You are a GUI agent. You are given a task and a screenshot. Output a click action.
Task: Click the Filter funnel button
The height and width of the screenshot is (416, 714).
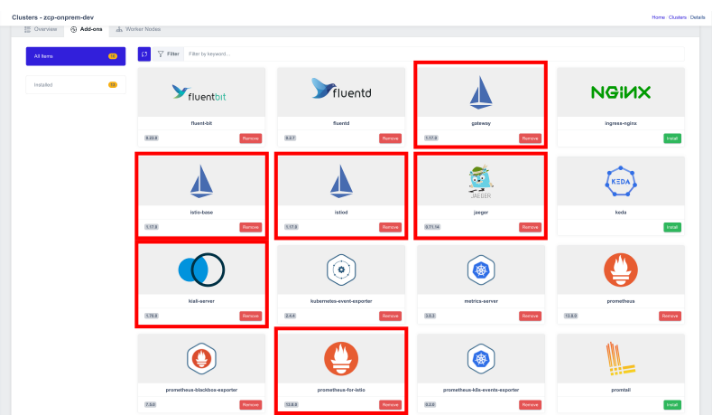(168, 54)
